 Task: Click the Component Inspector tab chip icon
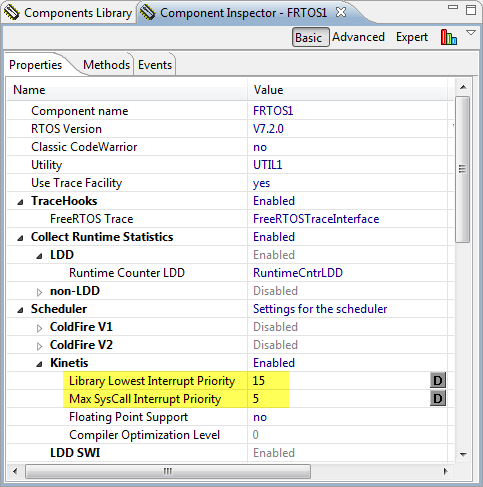[147, 13]
